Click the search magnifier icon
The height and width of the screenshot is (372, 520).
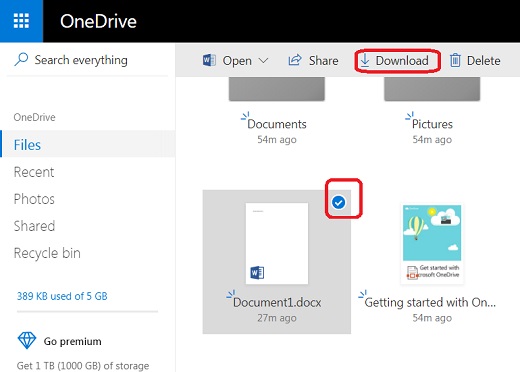[x=21, y=60]
